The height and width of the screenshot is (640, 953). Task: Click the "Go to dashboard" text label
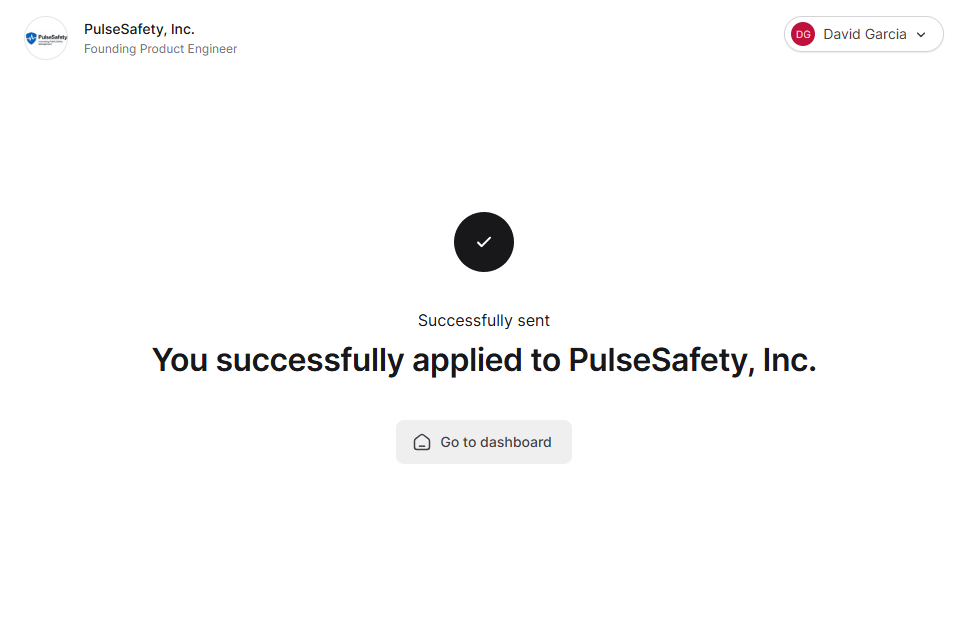[496, 442]
